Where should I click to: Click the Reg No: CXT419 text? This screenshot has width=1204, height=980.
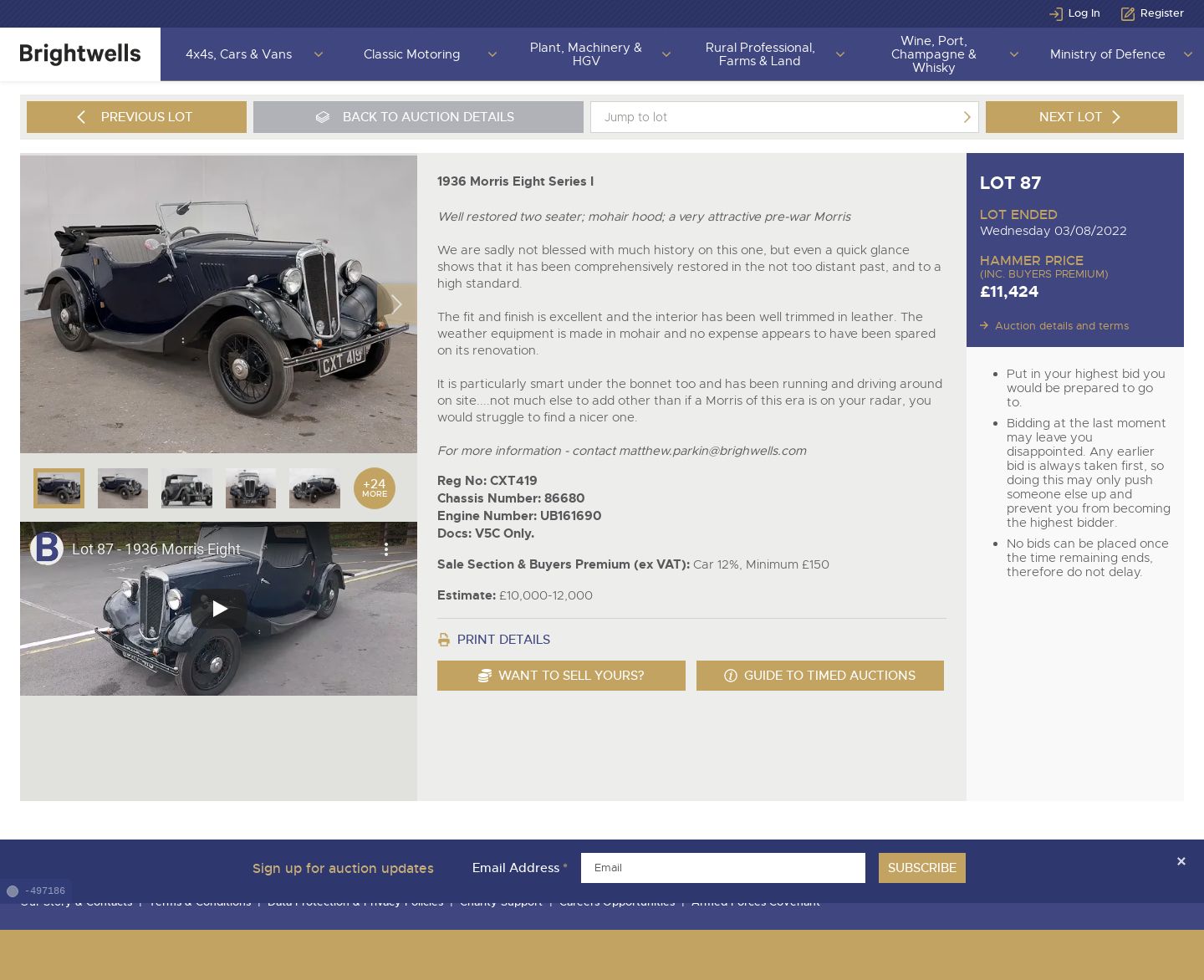tap(487, 481)
